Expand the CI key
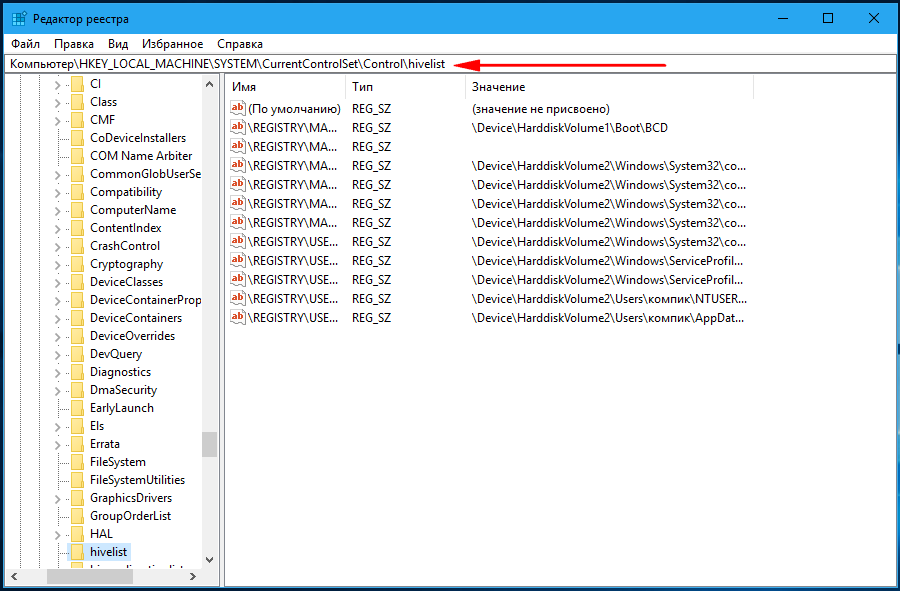The height and width of the screenshot is (591, 900). click(57, 85)
